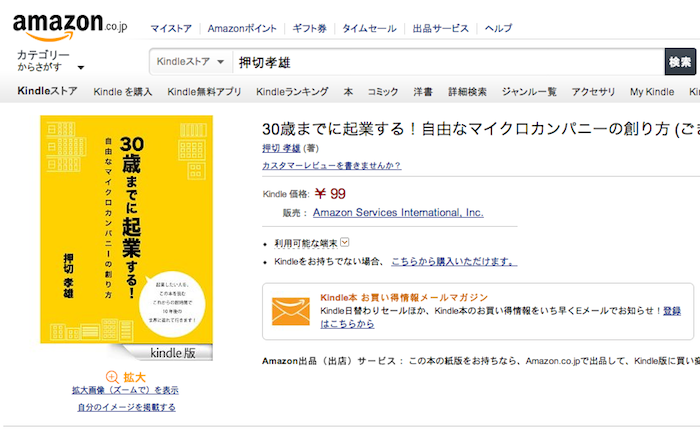This screenshot has height=429, width=700.
Task: Click the 検索 search button
Action: 680,62
